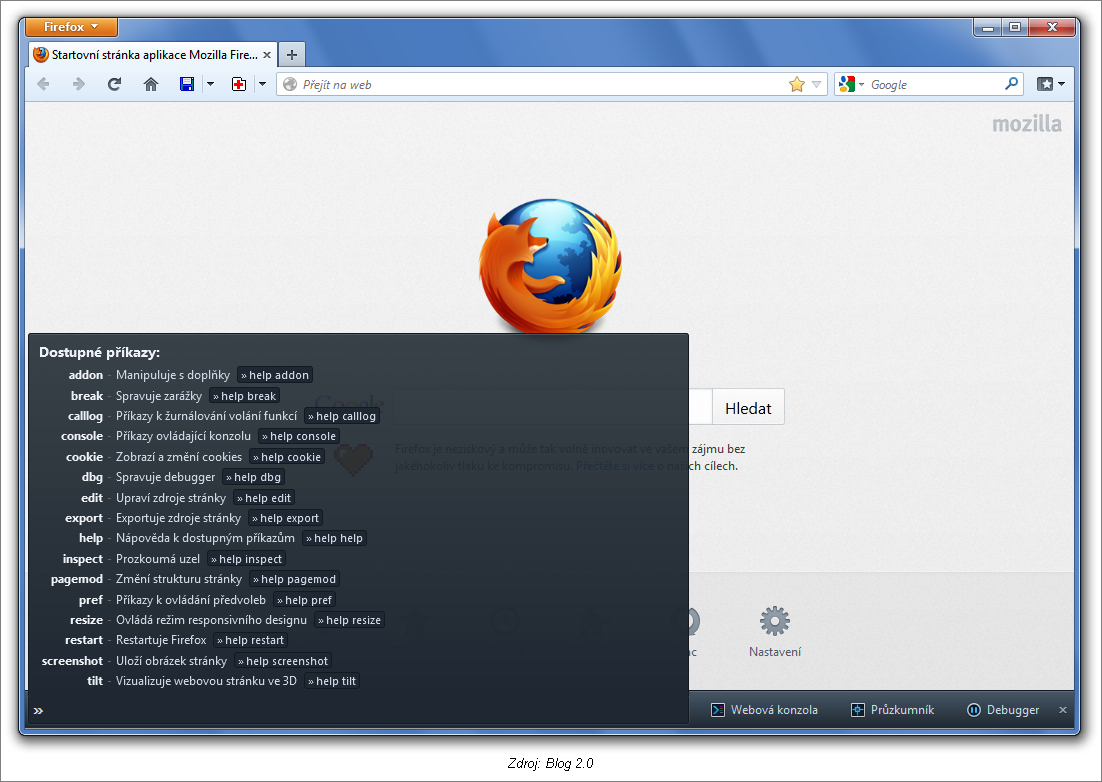Click the Hledat search button
The width and height of the screenshot is (1102, 782).
pyautogui.click(x=748, y=408)
